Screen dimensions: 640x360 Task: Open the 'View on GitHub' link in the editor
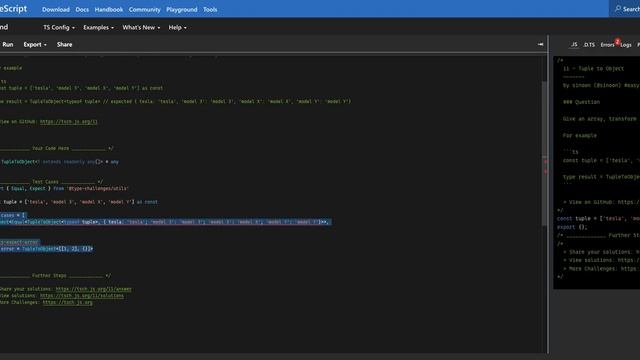click(x=69, y=121)
